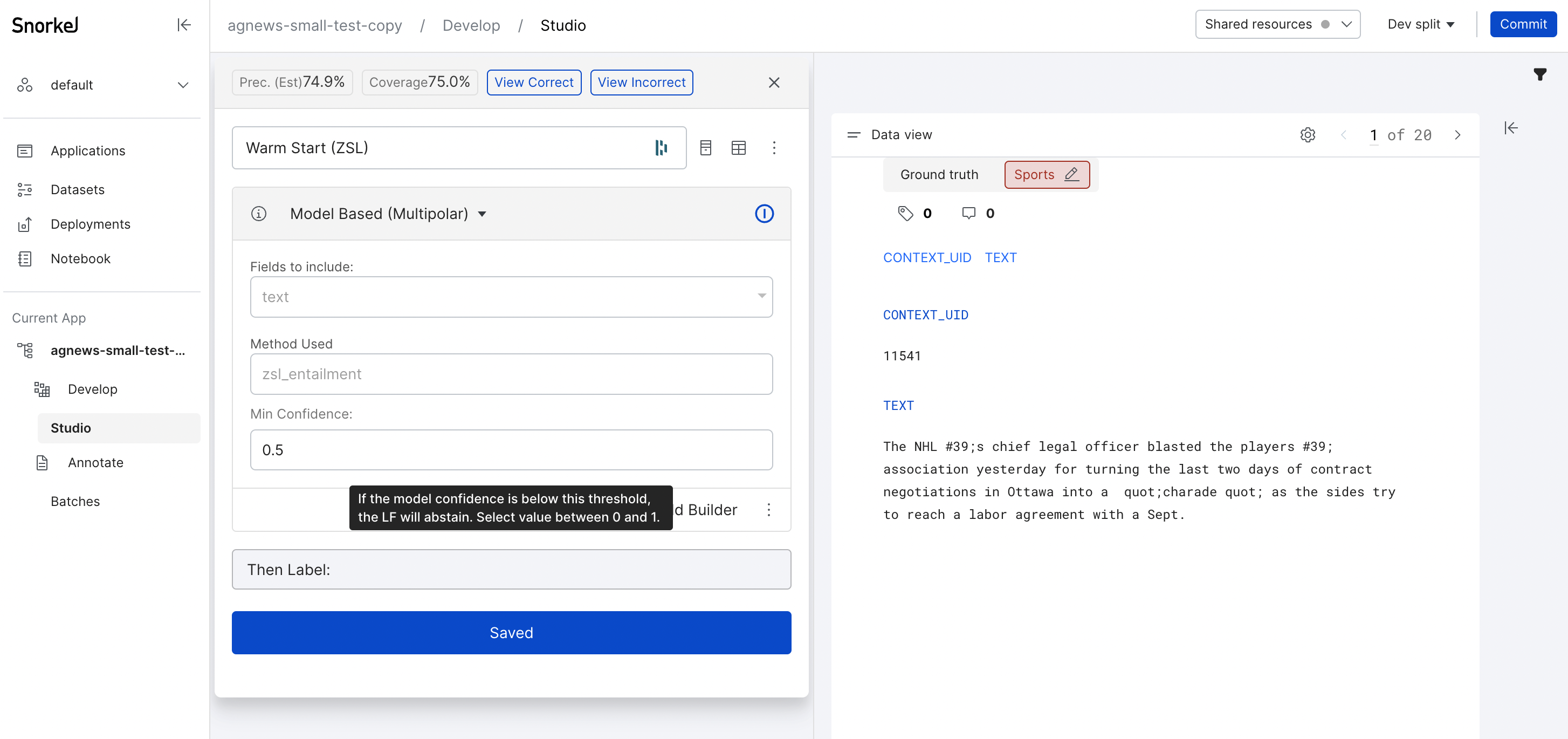Open more options beside LF name

click(774, 147)
